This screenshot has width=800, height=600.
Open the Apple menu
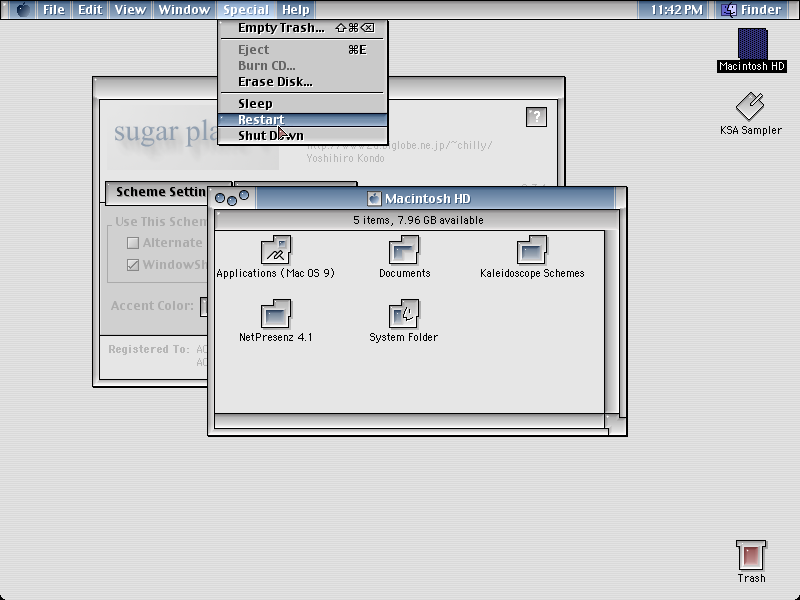22,10
